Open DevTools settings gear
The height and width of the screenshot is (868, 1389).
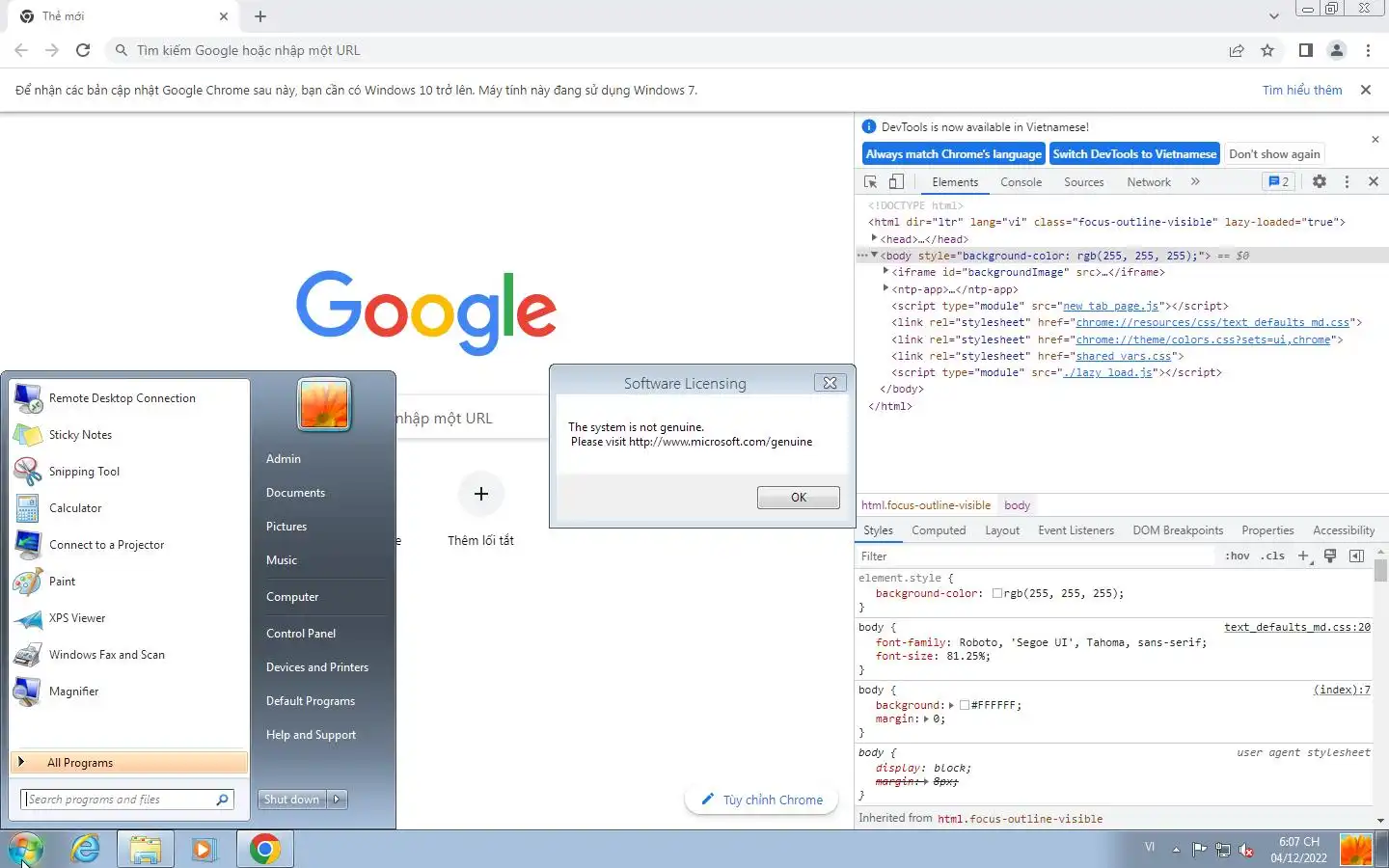click(x=1319, y=181)
